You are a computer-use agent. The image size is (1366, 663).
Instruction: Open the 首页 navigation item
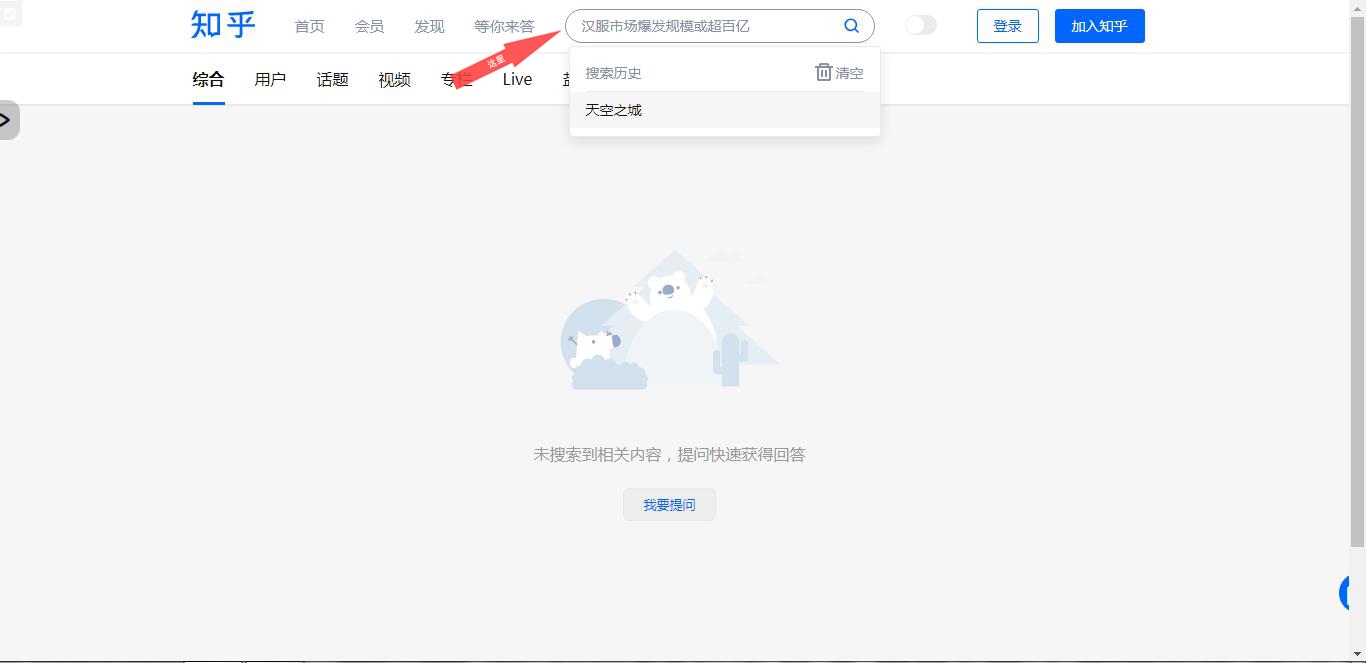(x=309, y=26)
